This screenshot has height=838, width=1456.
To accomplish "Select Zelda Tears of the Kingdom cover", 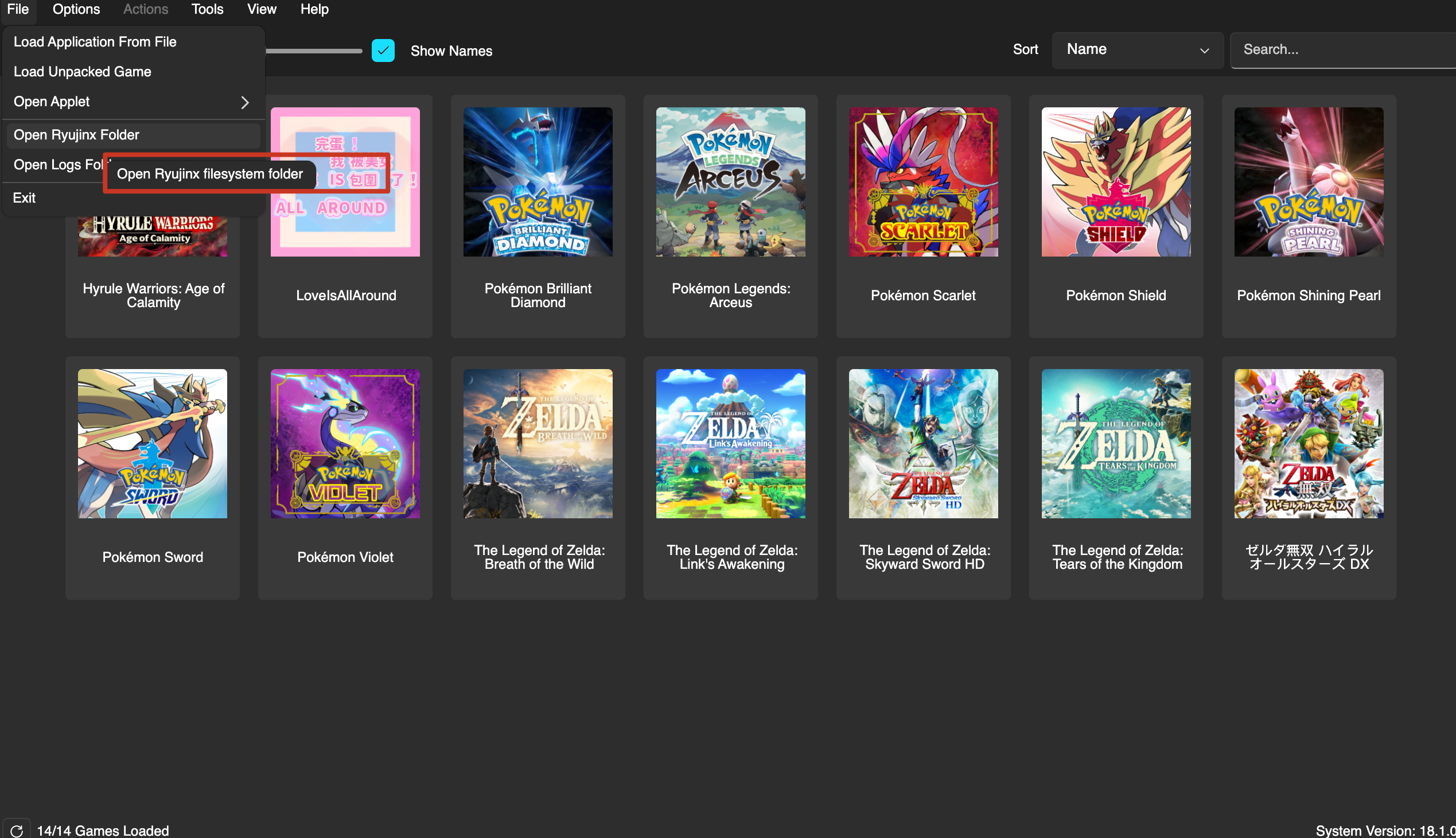I will point(1115,443).
